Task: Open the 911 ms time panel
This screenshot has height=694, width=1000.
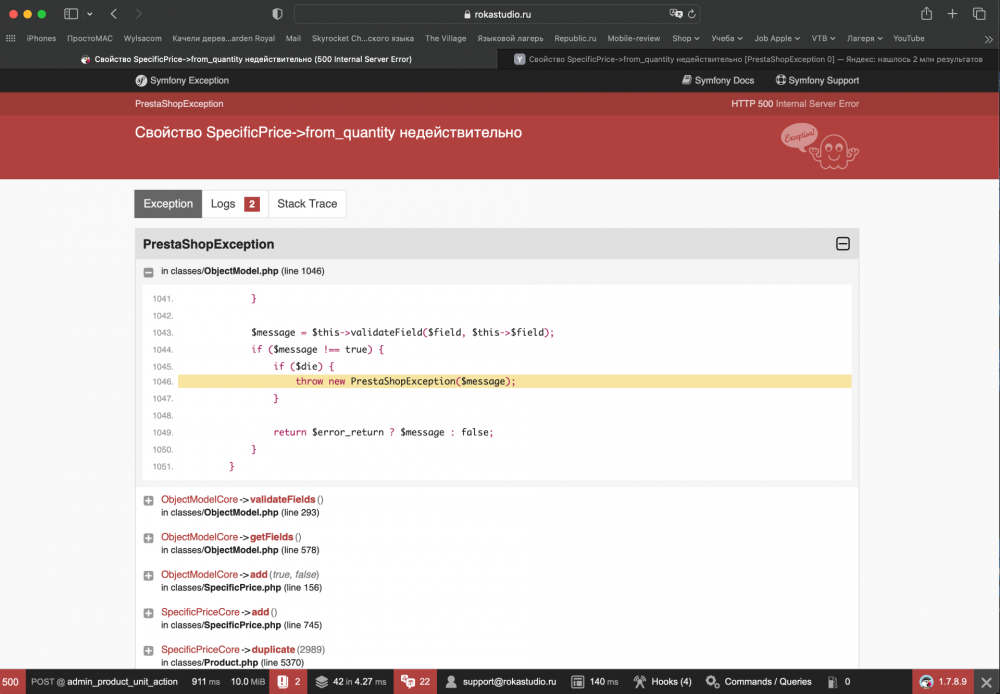Action: (205, 681)
